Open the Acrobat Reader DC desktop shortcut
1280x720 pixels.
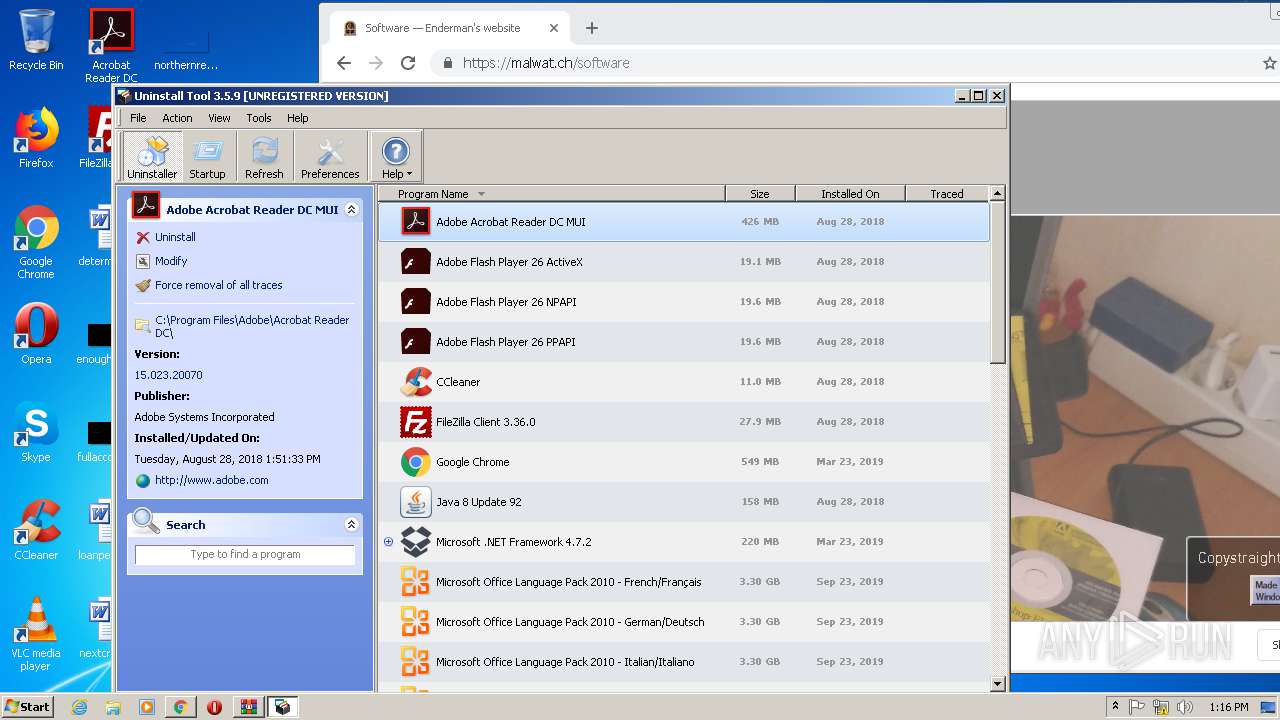tap(111, 46)
